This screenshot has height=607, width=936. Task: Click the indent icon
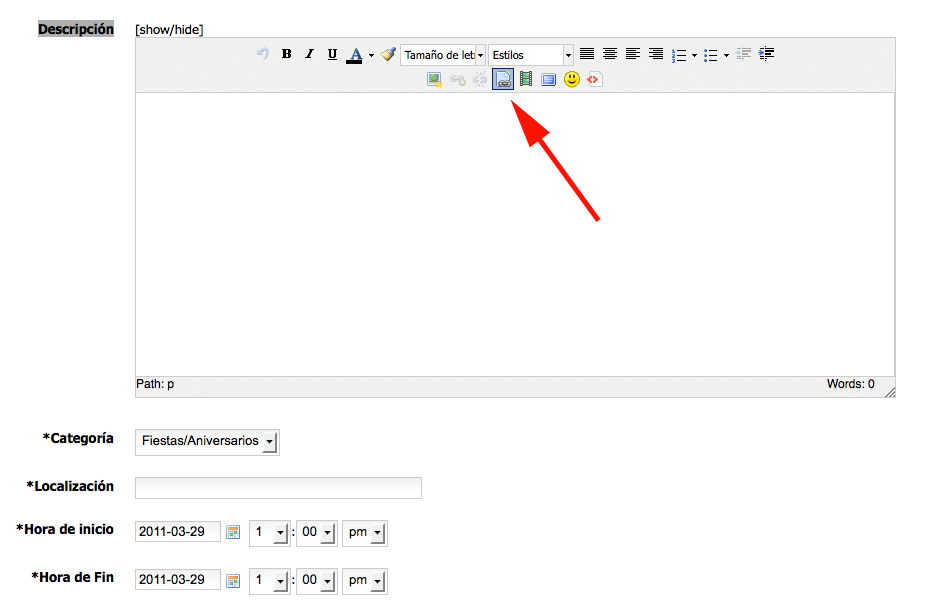(x=766, y=54)
